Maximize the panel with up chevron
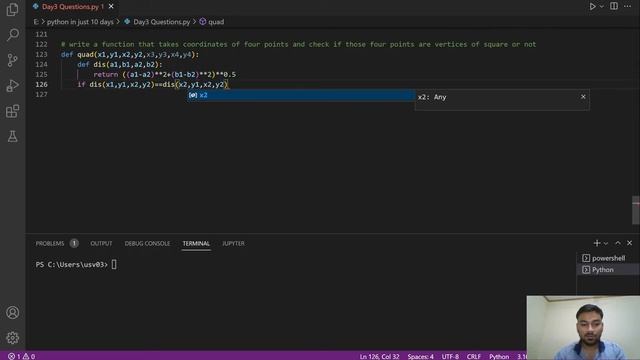 618,243
